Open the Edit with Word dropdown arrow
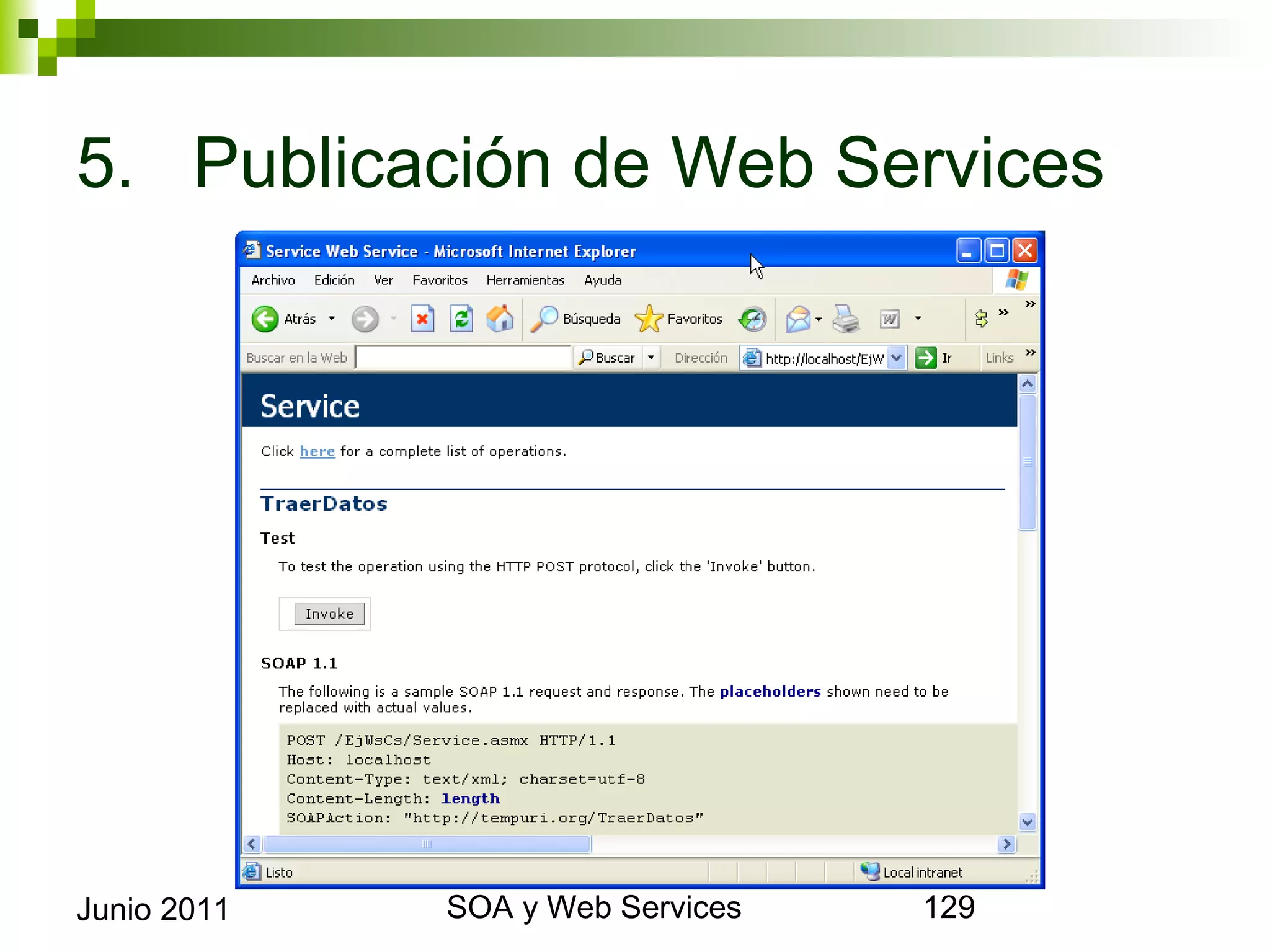The image size is (1270, 952). pyautogui.click(x=918, y=319)
